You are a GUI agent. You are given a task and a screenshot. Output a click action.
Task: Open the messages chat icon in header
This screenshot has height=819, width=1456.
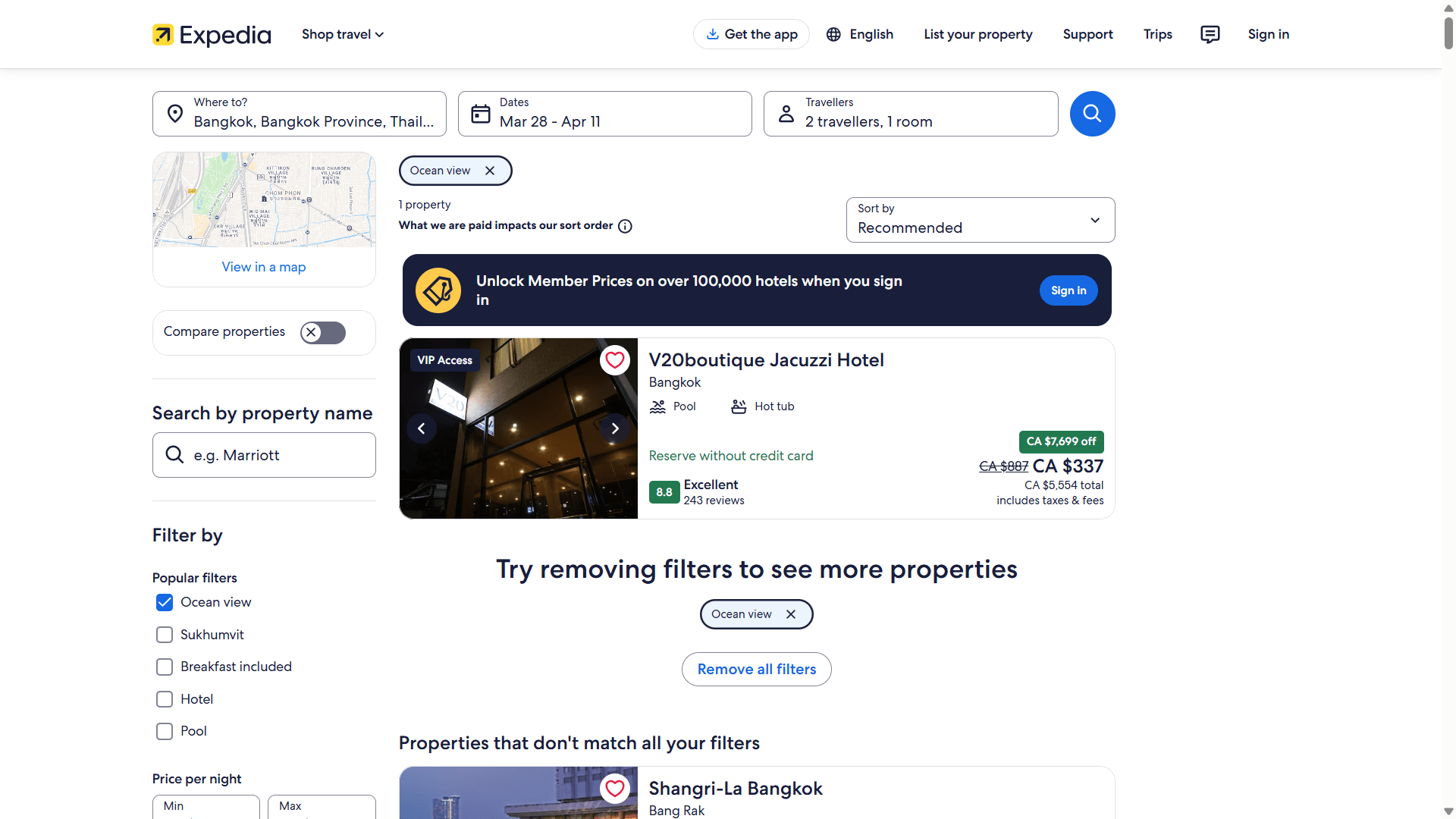click(1210, 34)
